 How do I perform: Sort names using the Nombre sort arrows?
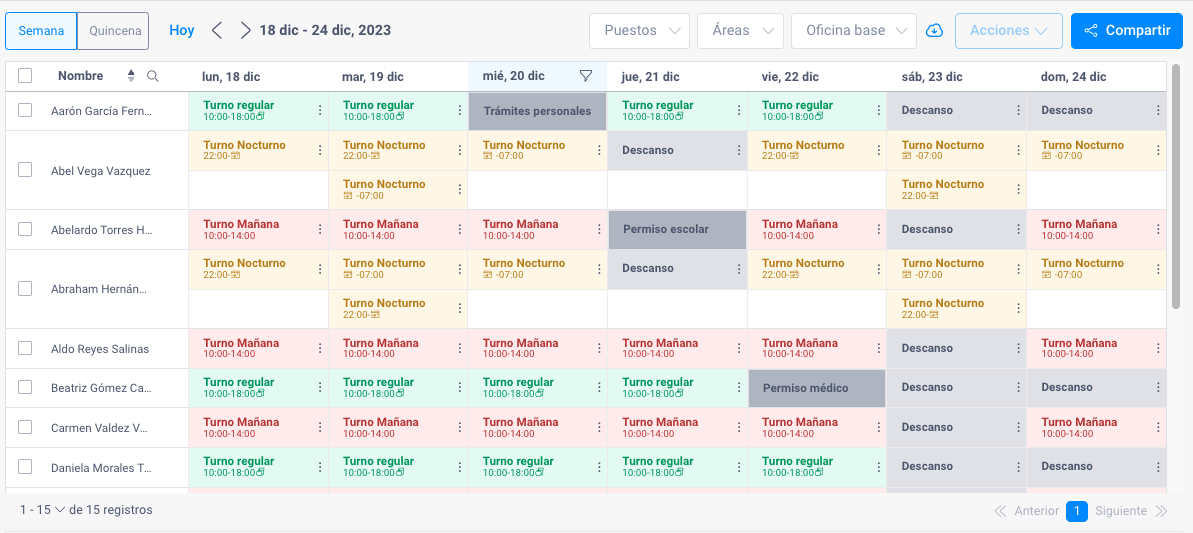[x=131, y=76]
